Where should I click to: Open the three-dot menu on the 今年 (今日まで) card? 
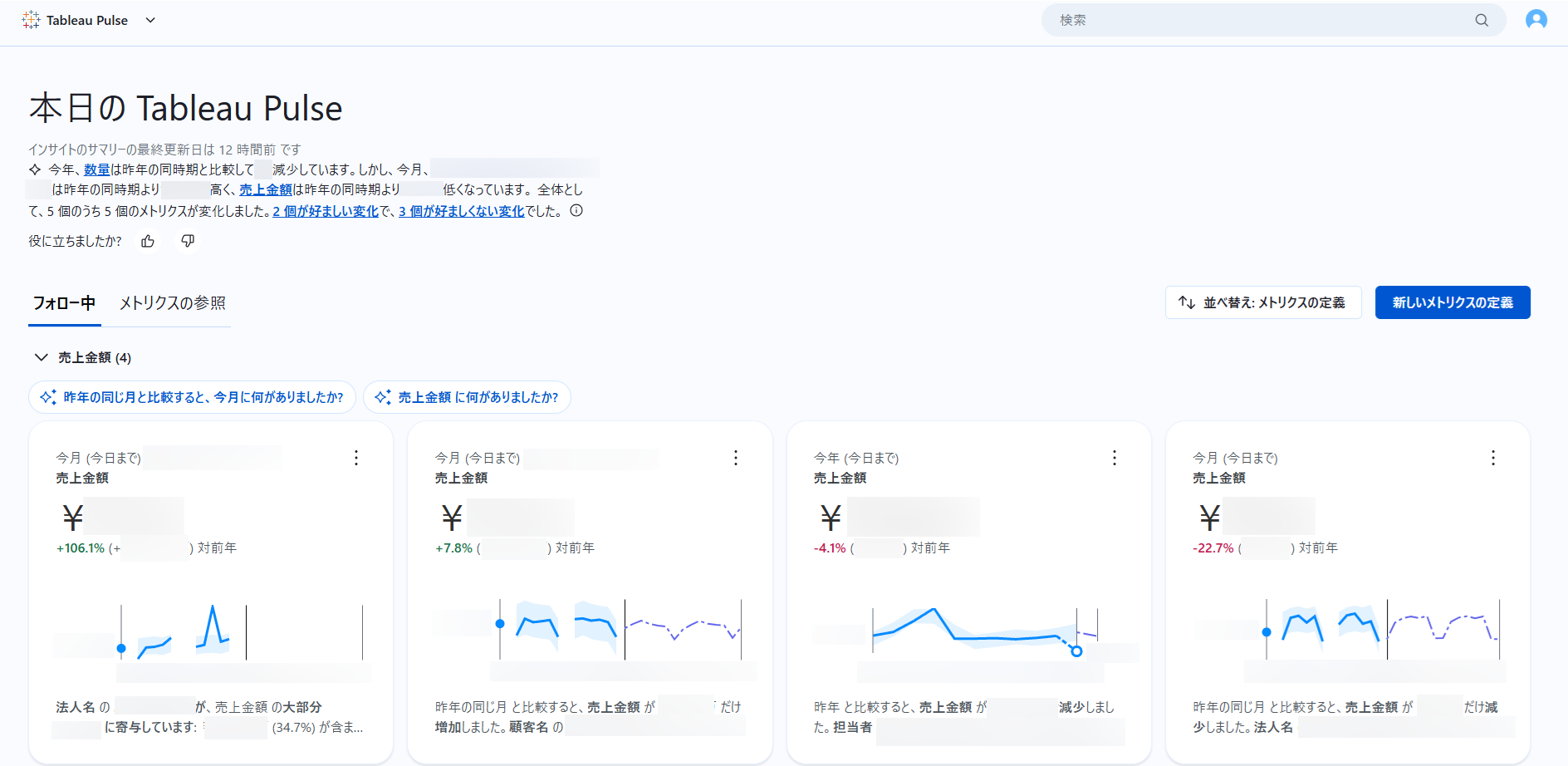point(1114,457)
